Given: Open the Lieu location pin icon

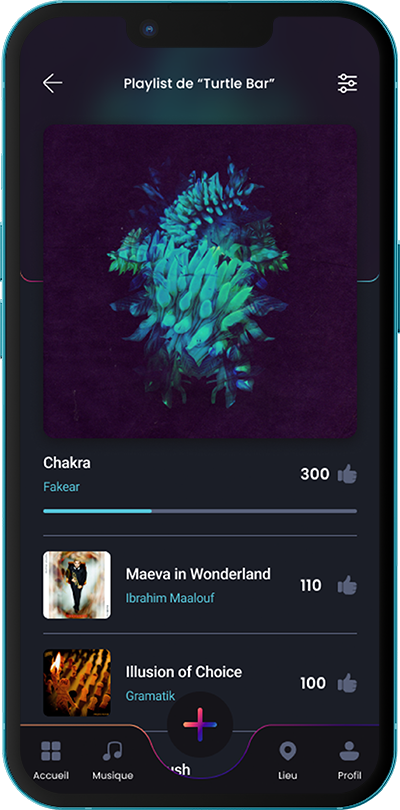Looking at the screenshot, I should pos(287,751).
